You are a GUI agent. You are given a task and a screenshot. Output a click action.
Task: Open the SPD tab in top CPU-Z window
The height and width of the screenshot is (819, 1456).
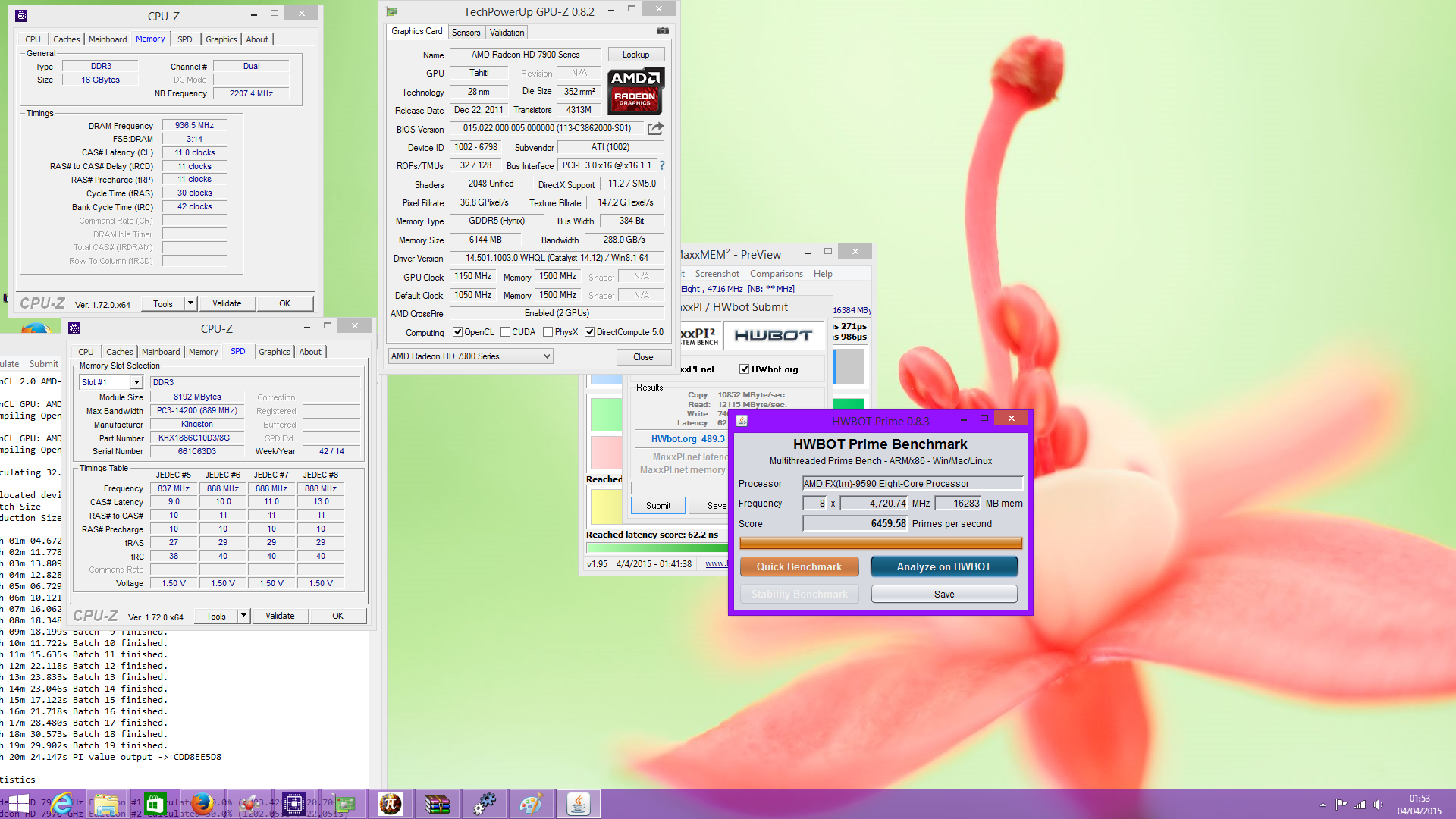pyautogui.click(x=185, y=39)
